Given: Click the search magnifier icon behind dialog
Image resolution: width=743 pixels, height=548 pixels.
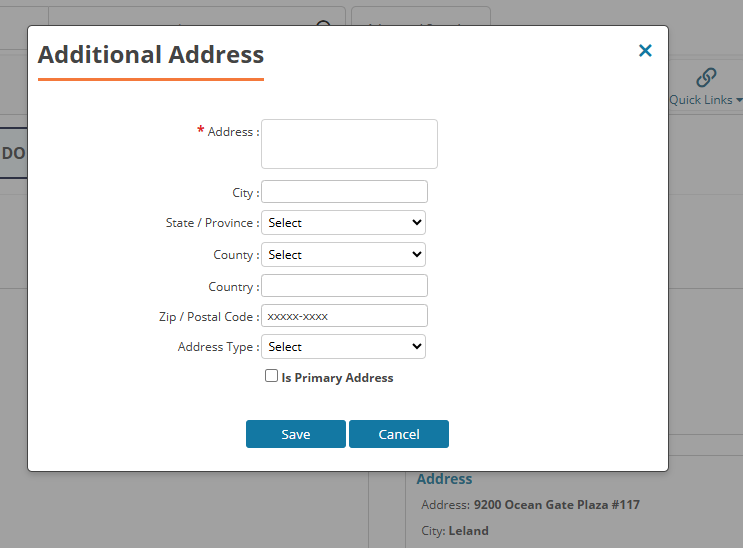Looking at the screenshot, I should 323,22.
